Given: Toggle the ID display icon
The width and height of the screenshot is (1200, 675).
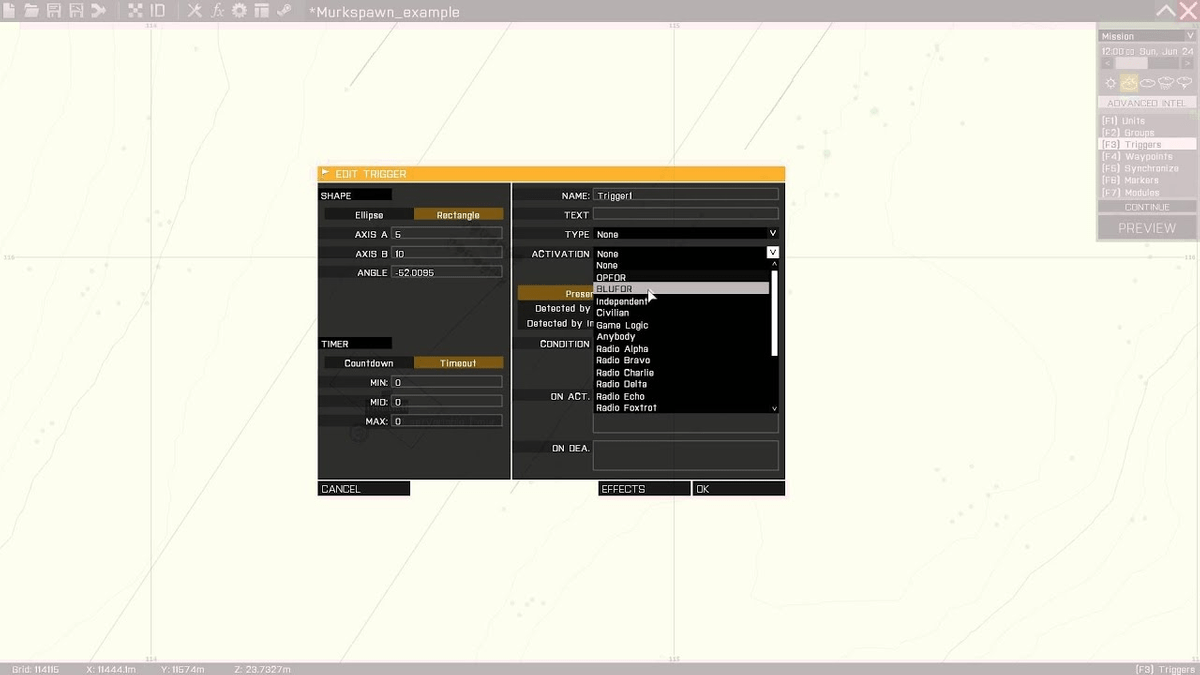Looking at the screenshot, I should point(158,11).
